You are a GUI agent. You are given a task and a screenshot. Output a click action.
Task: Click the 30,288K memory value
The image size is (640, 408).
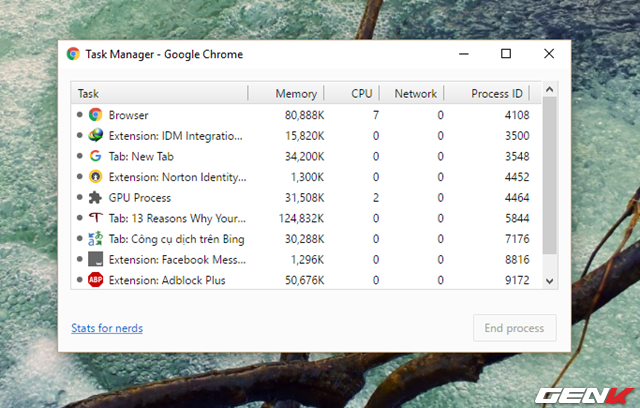click(304, 239)
